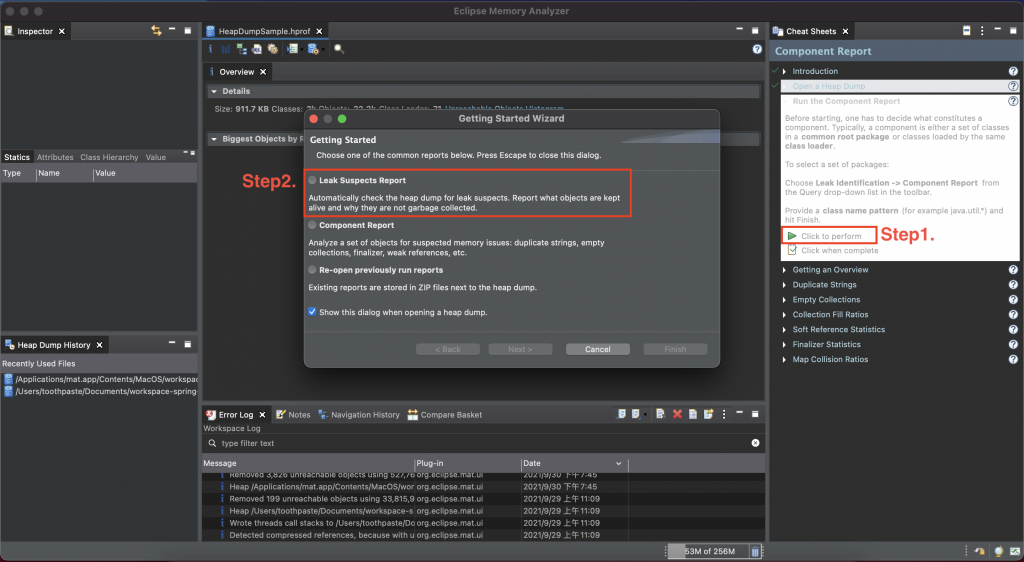Screen dimensions: 1024x562
Task: Click the Run Expert System Test report icon
Action: point(293,49)
